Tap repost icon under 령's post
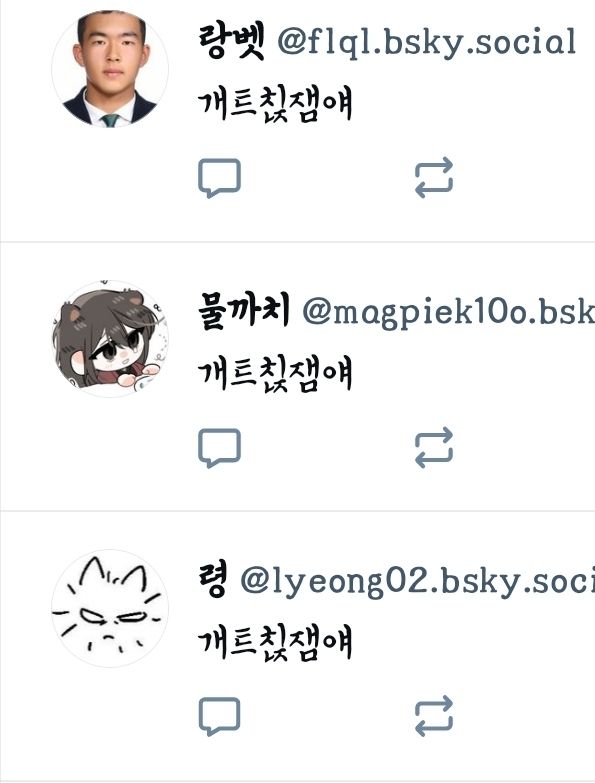This screenshot has height=783, width=595. (434, 716)
